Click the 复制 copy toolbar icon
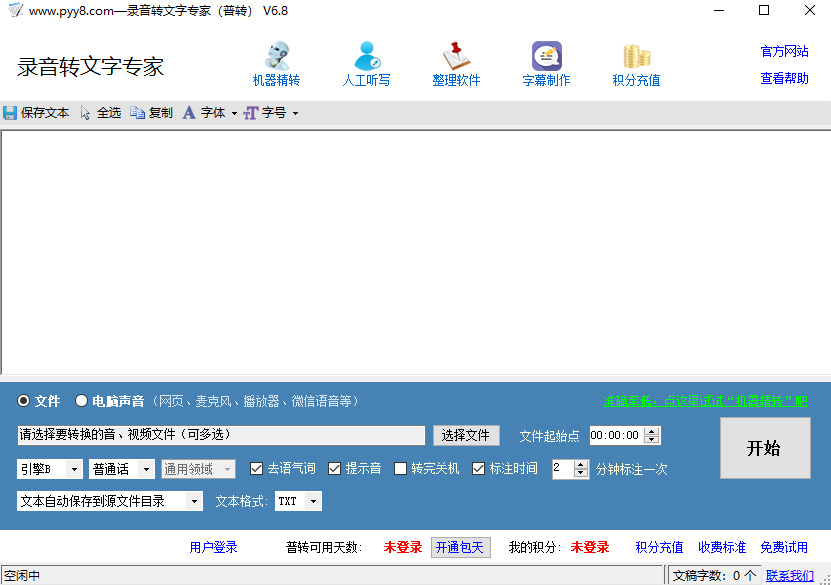The width and height of the screenshot is (831, 585). 138,113
